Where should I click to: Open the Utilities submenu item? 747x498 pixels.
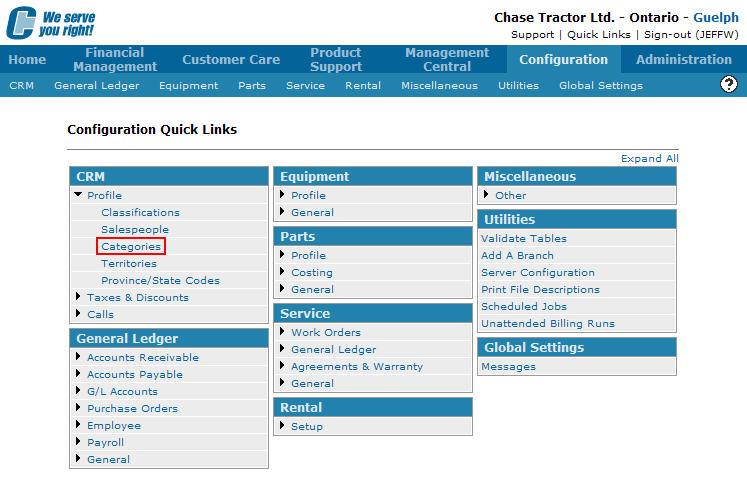(x=518, y=86)
